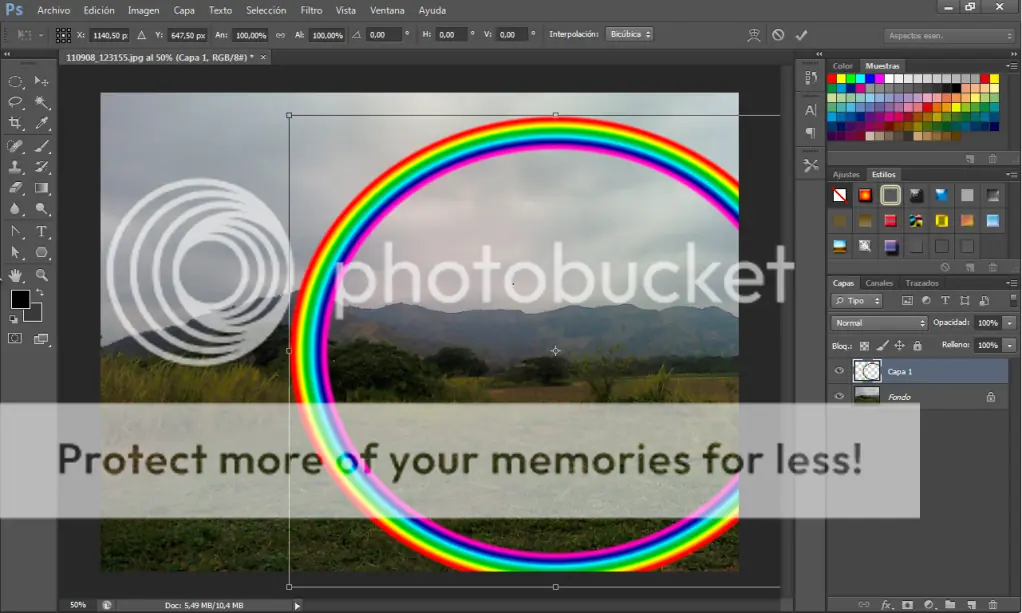
Task: Open the Relleno slider arrow
Action: click(1010, 345)
